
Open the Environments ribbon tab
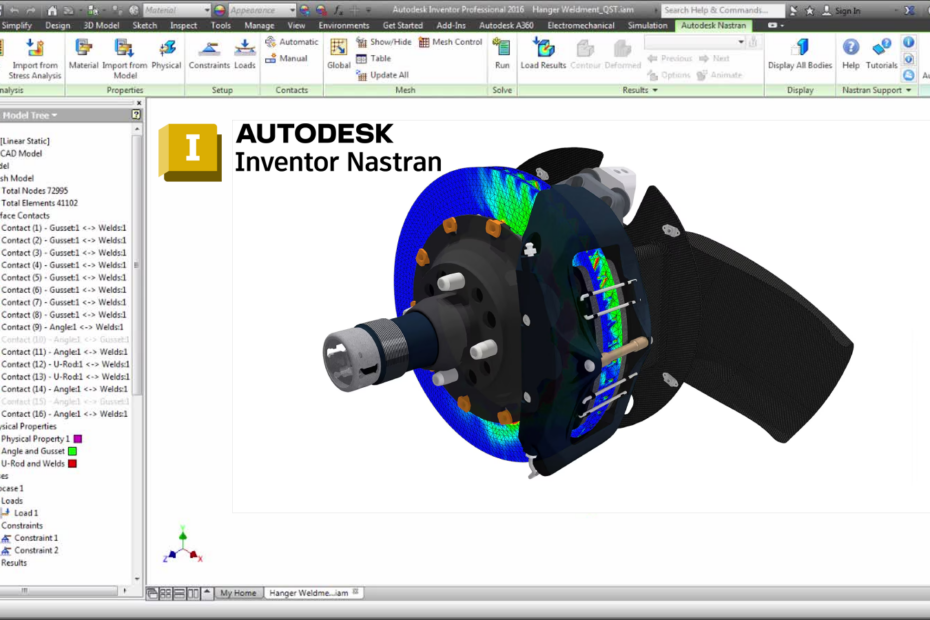pyautogui.click(x=343, y=26)
